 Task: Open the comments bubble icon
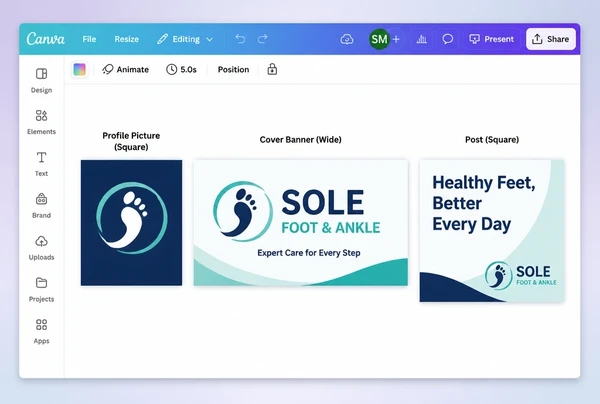(447, 39)
